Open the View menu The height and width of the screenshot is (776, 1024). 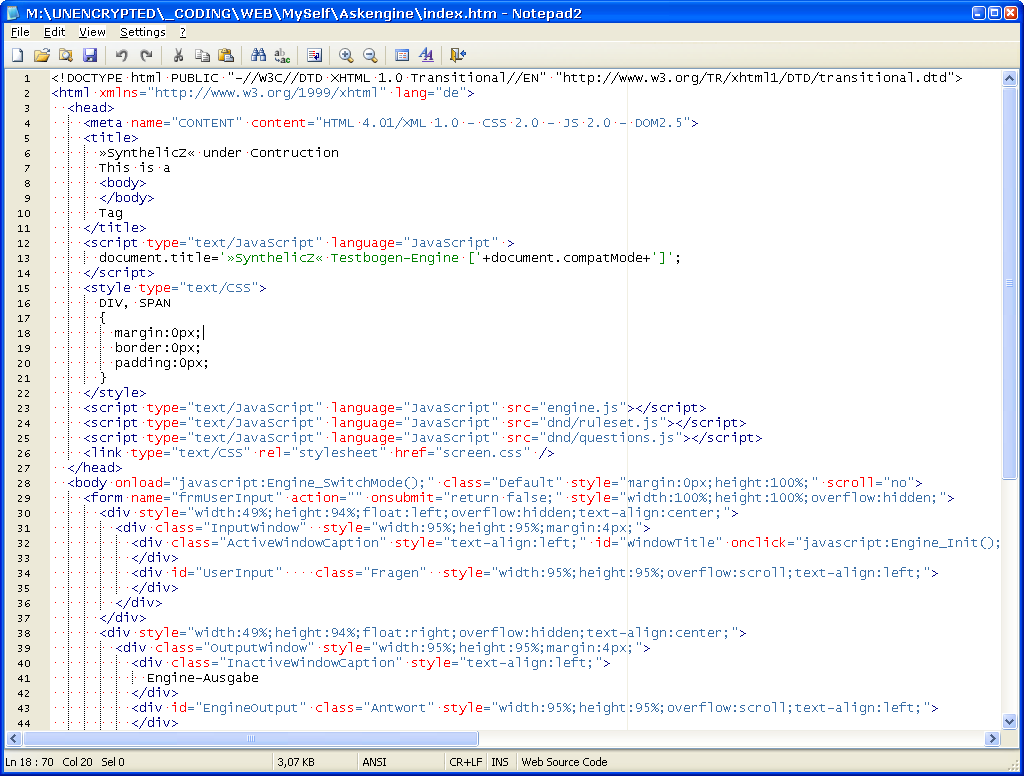coord(92,32)
